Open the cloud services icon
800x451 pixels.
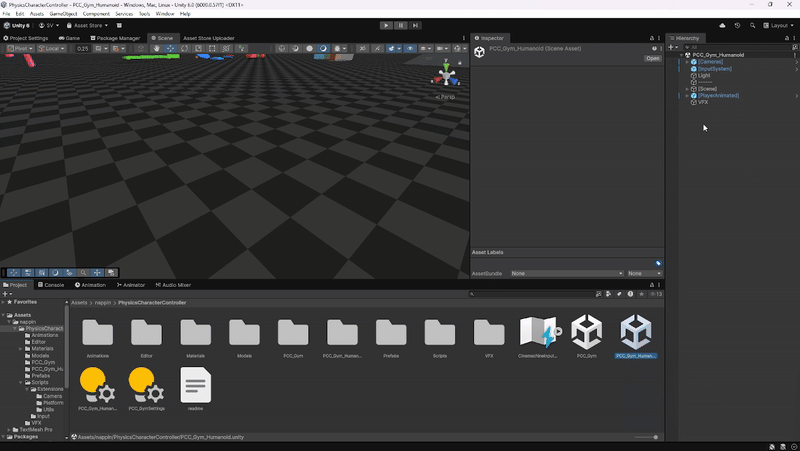pos(721,25)
